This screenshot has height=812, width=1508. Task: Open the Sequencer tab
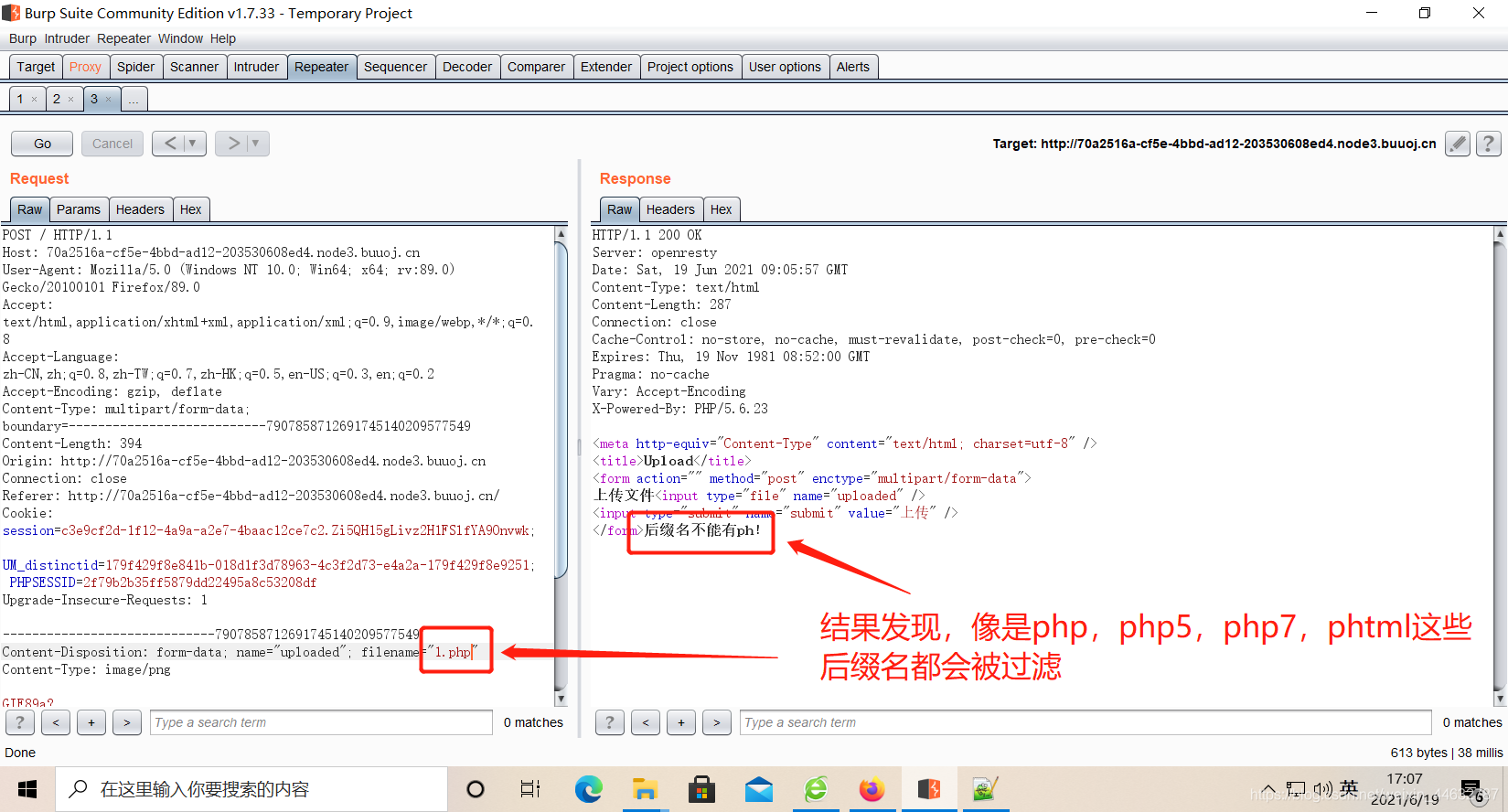pyautogui.click(x=395, y=67)
